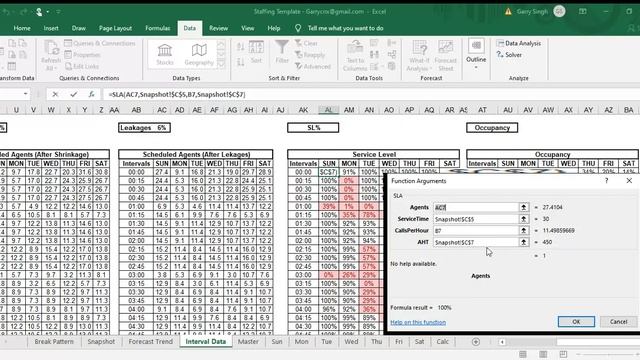Click the Insert Function fx icon
The height and width of the screenshot is (360, 640).
[91, 94]
